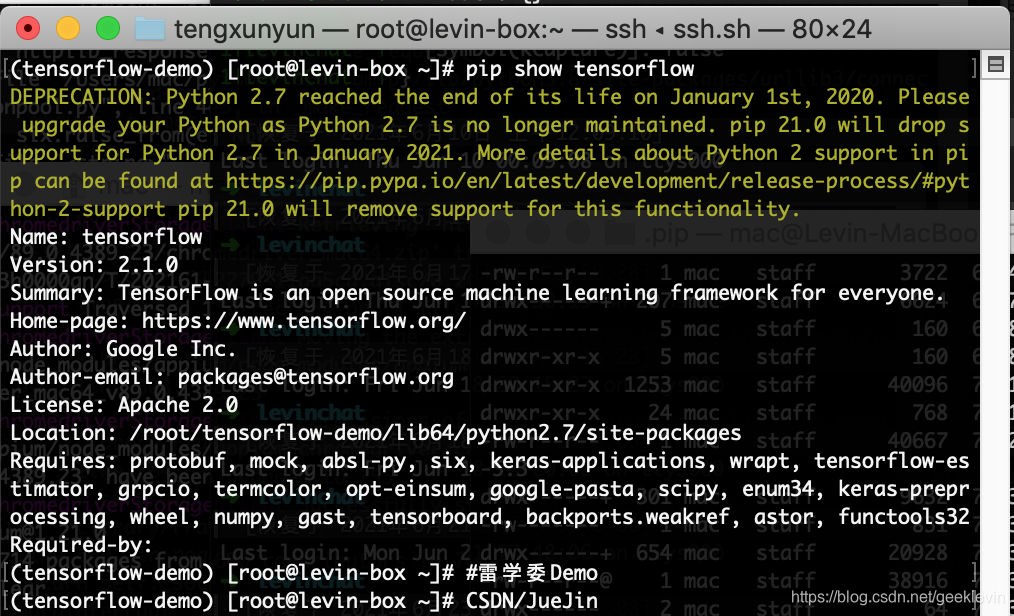Click the split pane icon at right edge

click(x=996, y=64)
